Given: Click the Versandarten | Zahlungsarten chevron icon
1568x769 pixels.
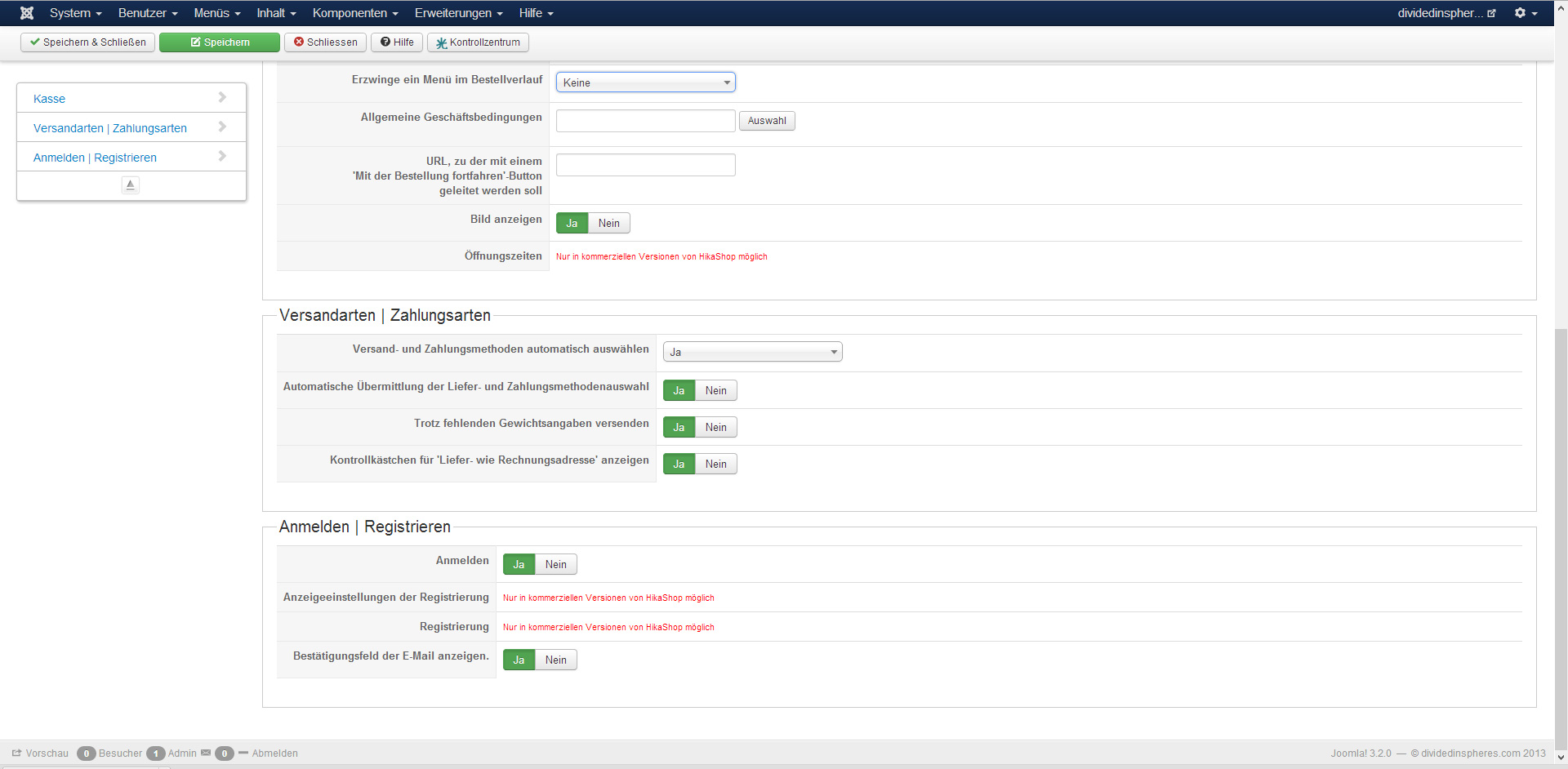Looking at the screenshot, I should (222, 127).
